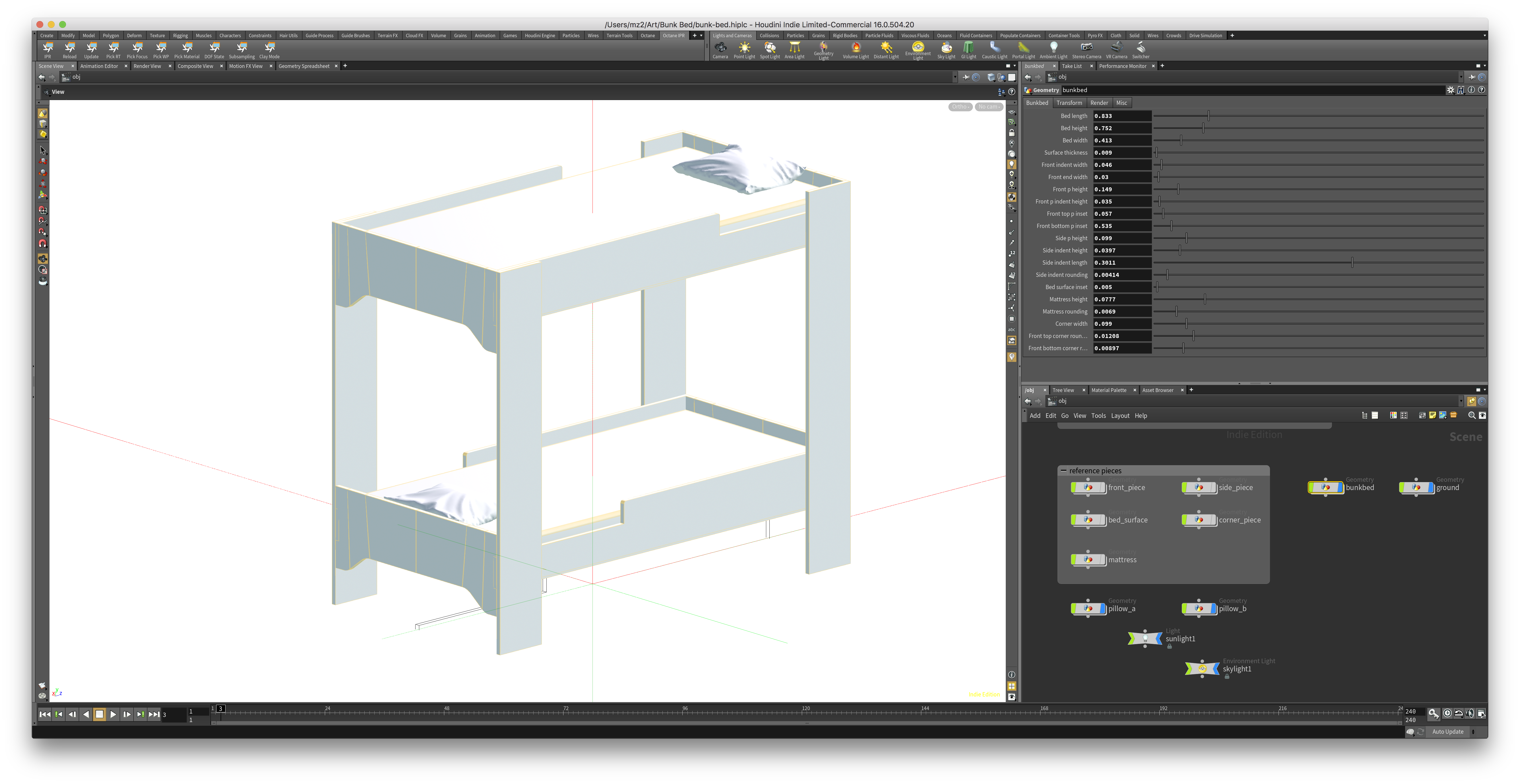
Task: Toggle display flag on pillow_a node
Action: click(1102, 609)
